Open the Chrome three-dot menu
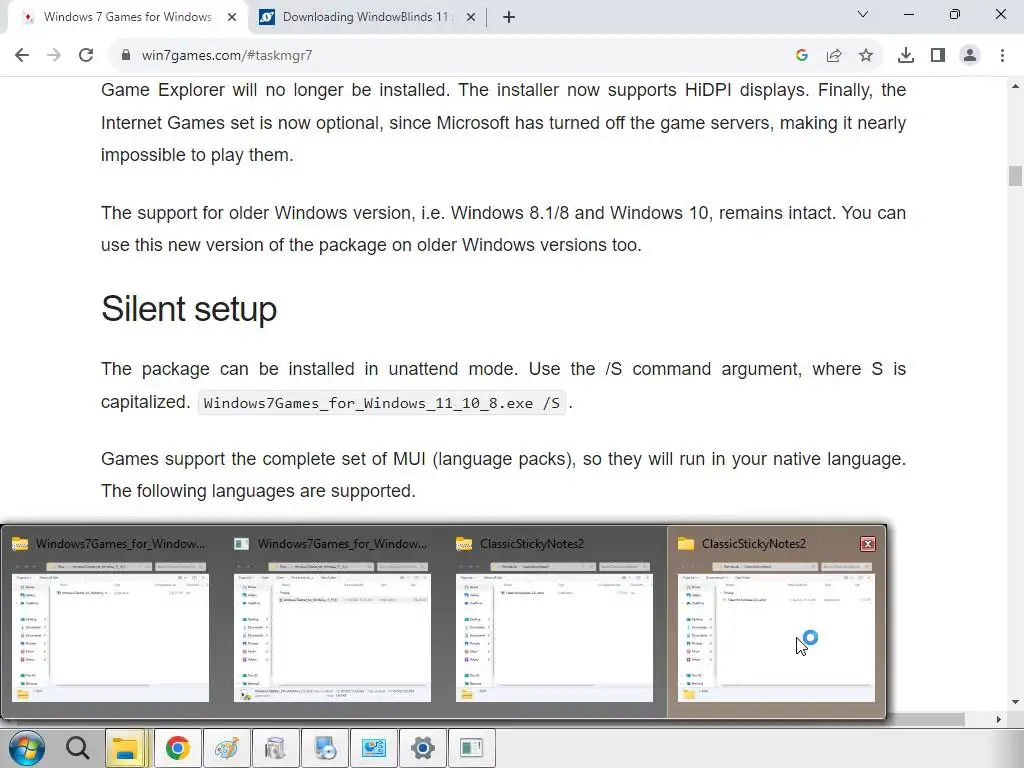Screen dimensions: 1024x768 click(x=1002, y=56)
